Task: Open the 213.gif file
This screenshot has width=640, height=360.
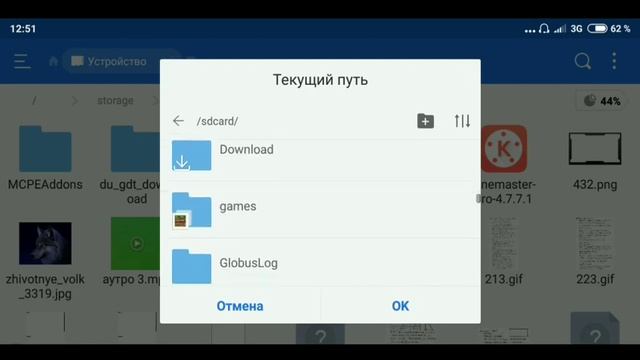Action: (x=504, y=252)
